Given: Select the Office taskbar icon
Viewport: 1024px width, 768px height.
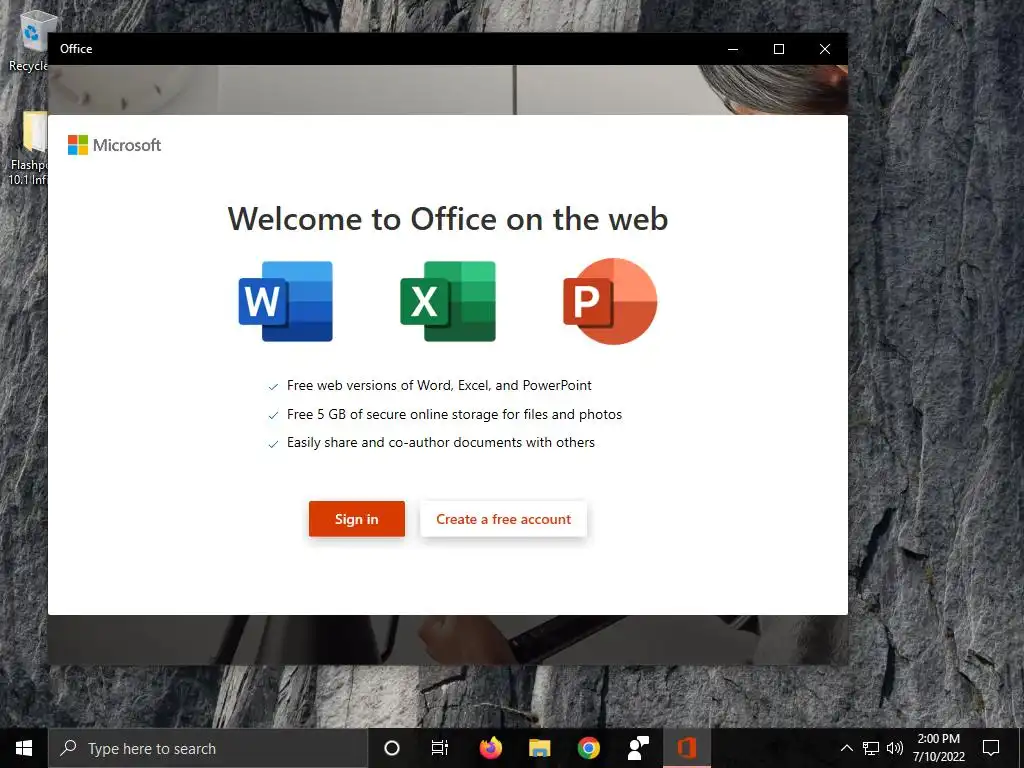Looking at the screenshot, I should click(x=686, y=748).
